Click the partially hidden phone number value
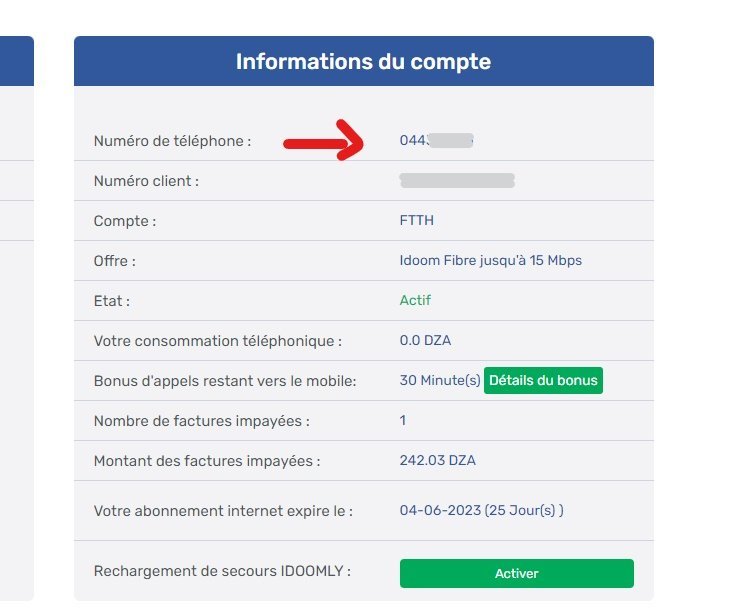 [435, 140]
